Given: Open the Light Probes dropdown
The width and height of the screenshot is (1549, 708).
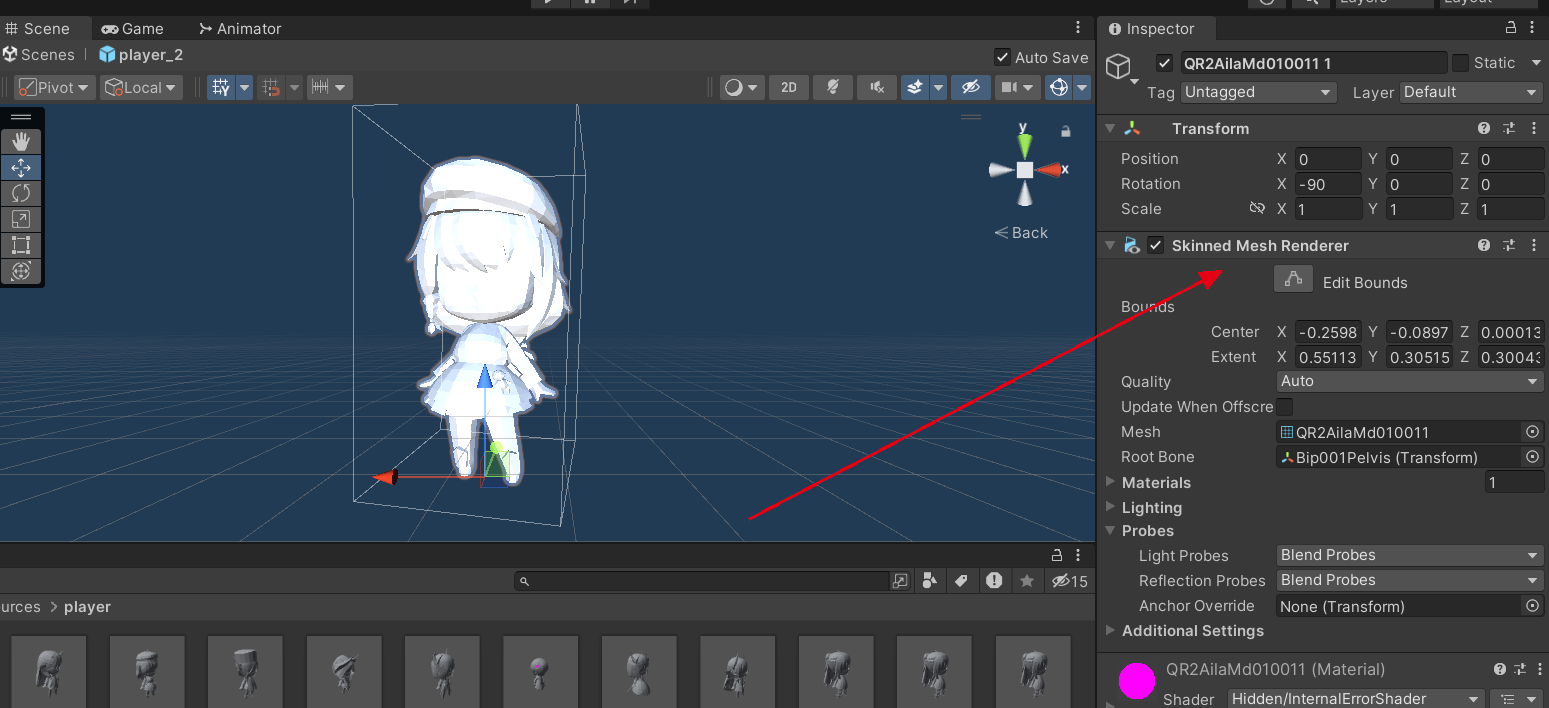Looking at the screenshot, I should (1408, 555).
